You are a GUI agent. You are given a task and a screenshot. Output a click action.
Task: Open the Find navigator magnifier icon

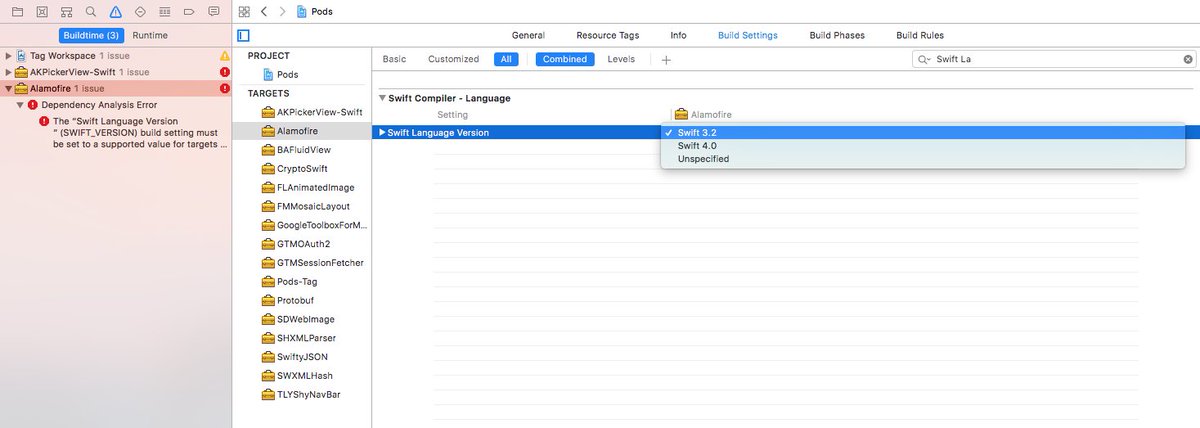pos(91,11)
